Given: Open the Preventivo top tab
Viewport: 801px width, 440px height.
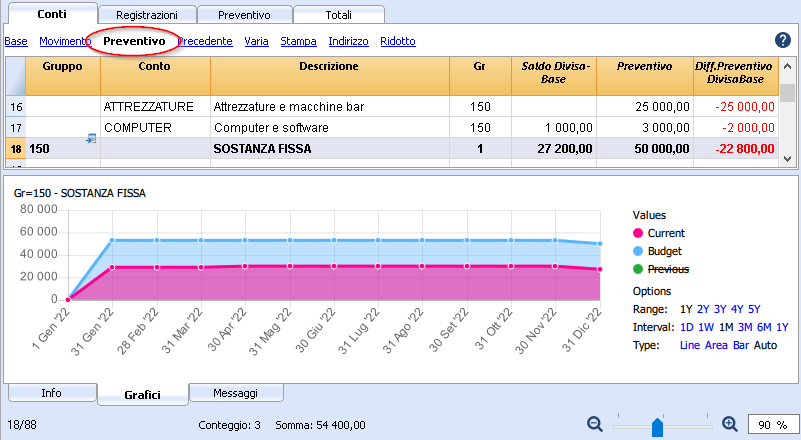Looking at the screenshot, I should pyautogui.click(x=244, y=15).
